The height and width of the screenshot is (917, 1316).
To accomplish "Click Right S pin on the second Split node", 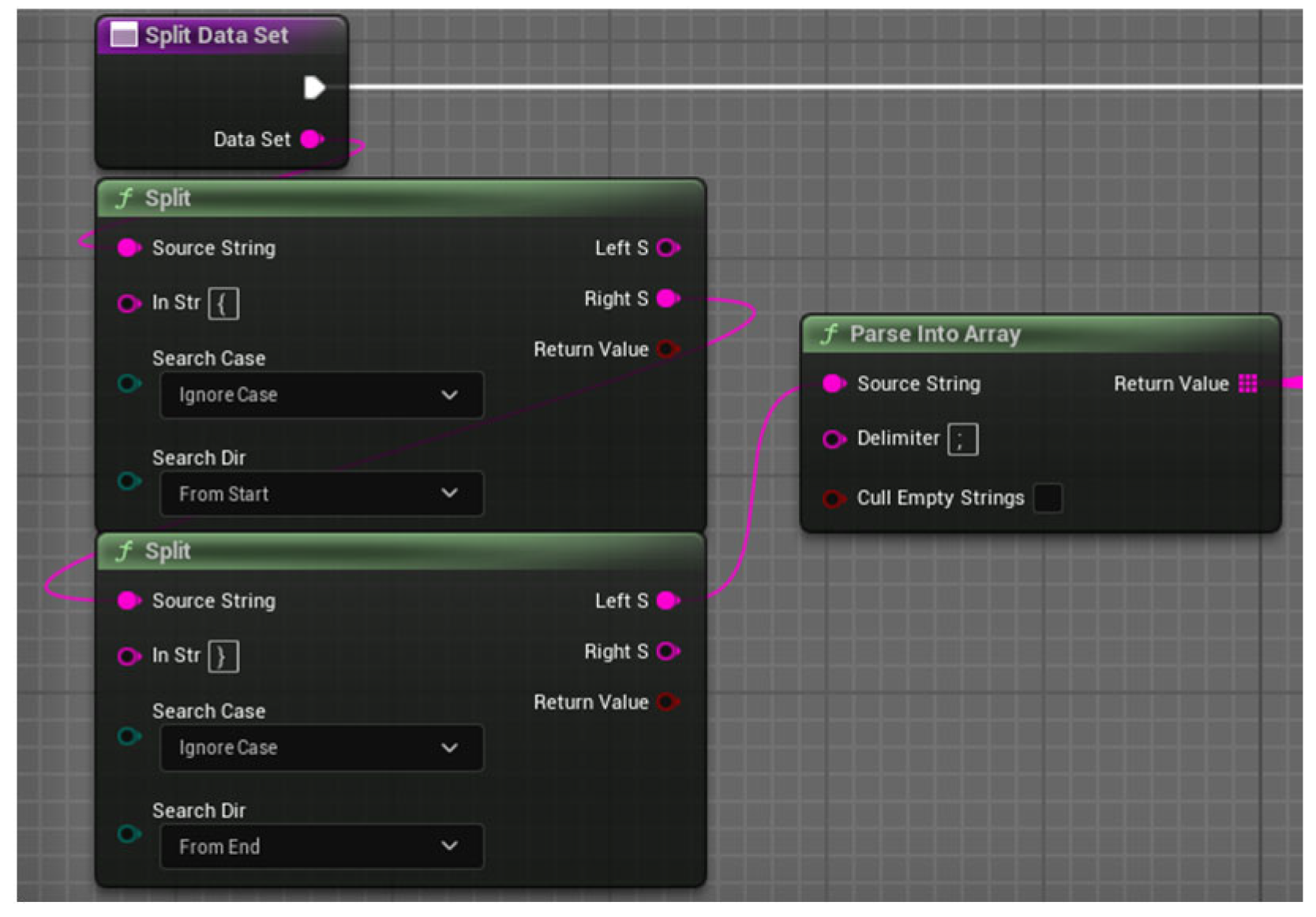I will tap(667, 652).
